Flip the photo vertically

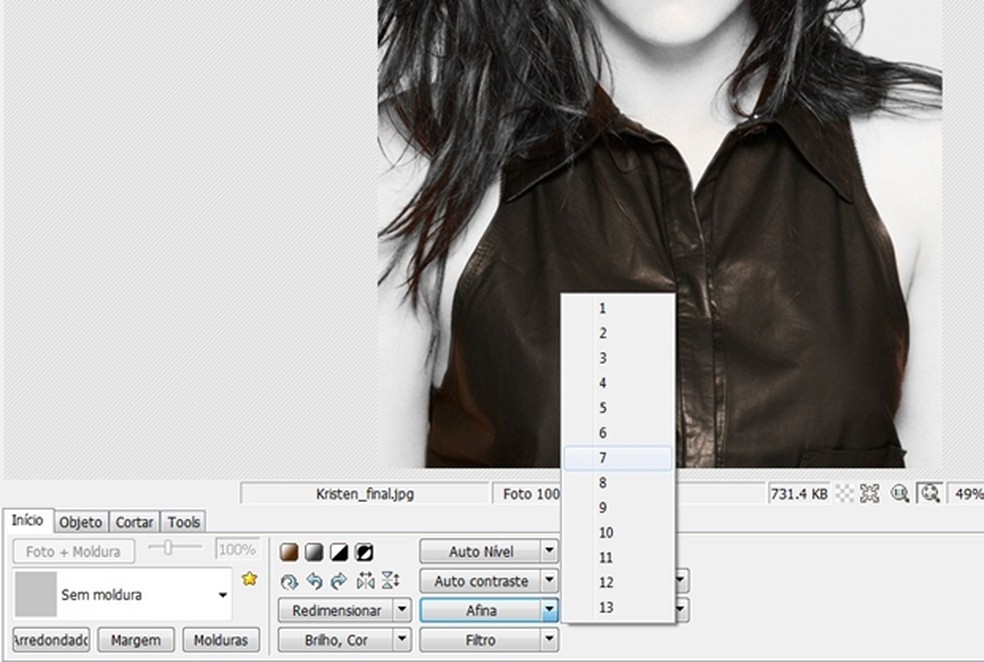(x=390, y=580)
